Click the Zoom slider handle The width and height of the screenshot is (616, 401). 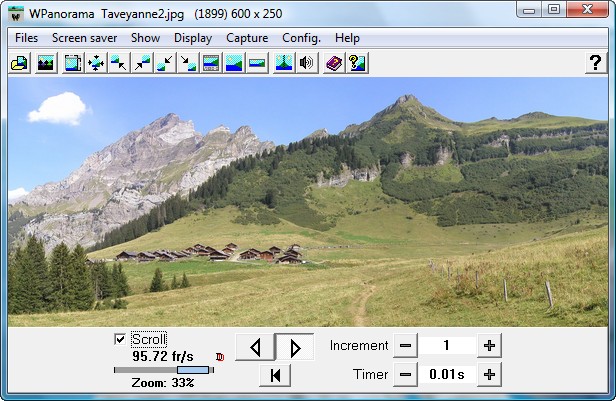pyautogui.click(x=193, y=370)
